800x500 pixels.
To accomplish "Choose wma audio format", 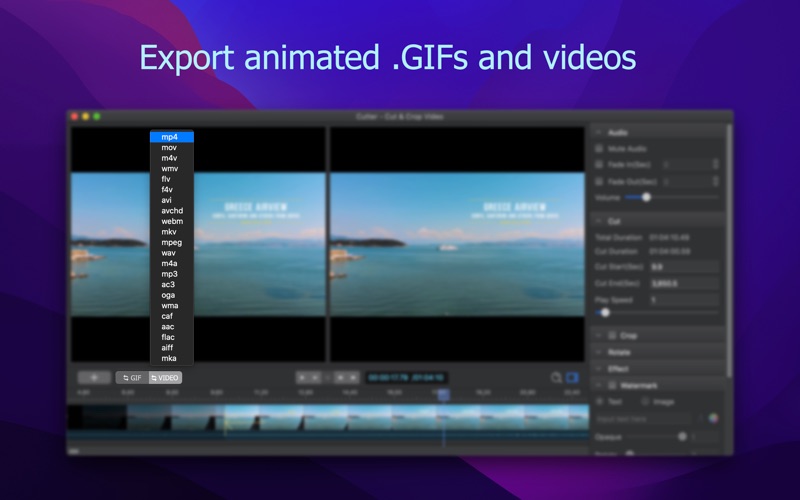I will tap(172, 306).
